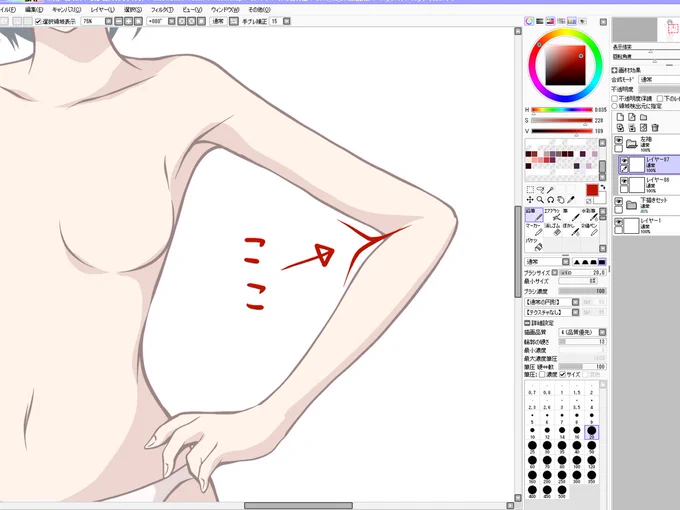Select the rotate canvas tool

point(550,200)
